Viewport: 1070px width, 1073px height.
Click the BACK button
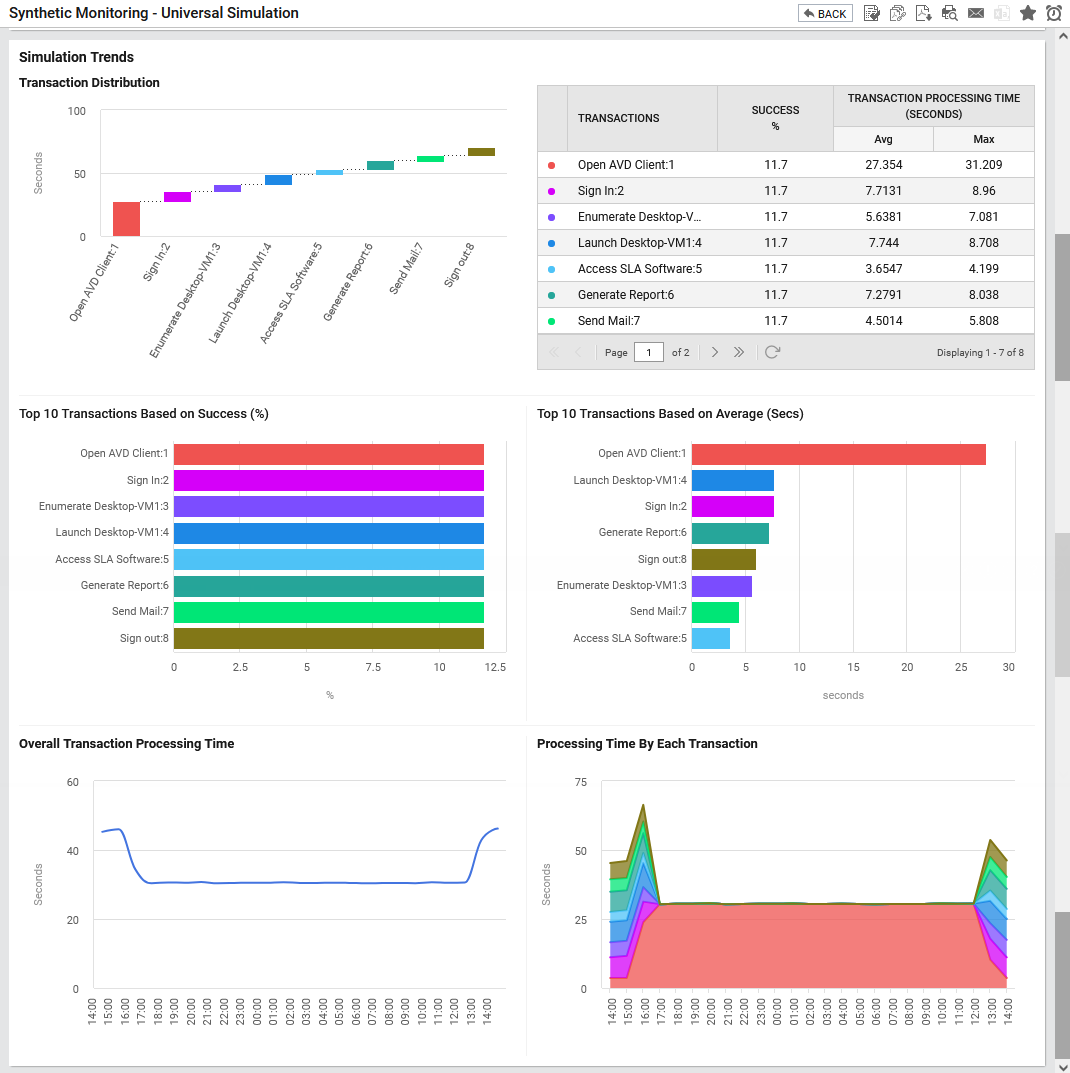tap(825, 14)
